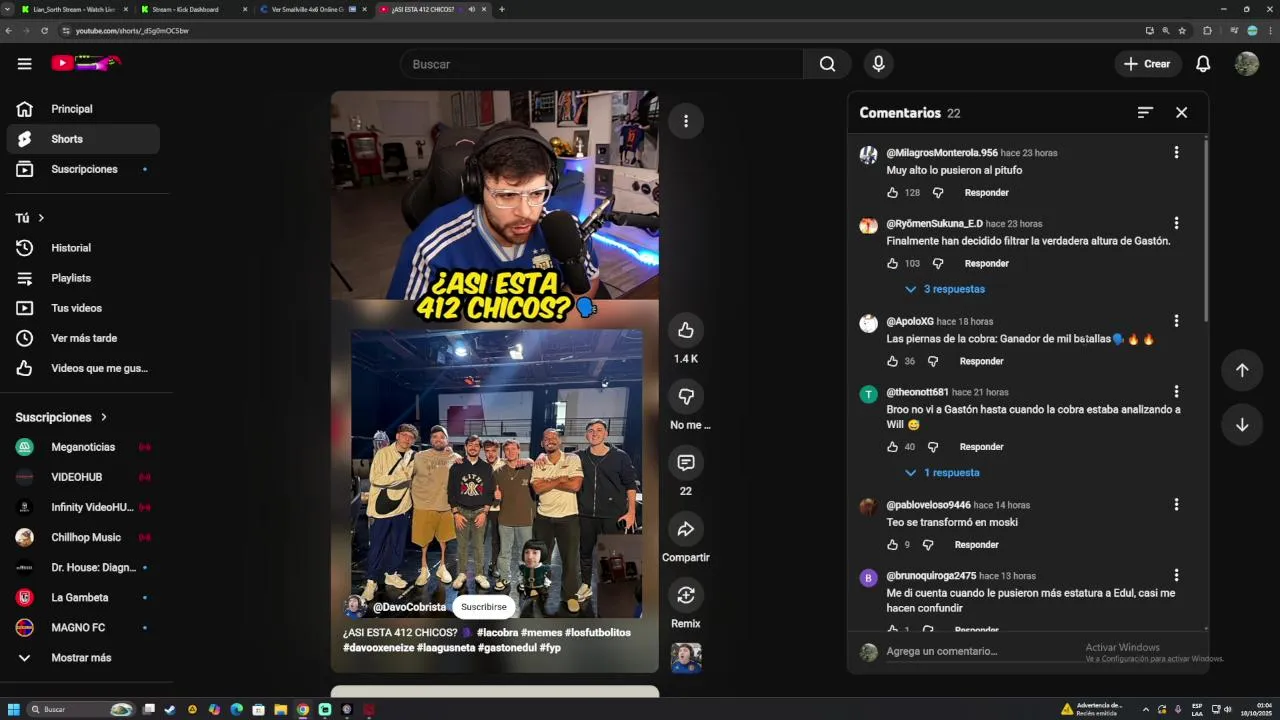Dislike the RyōmenSukuna_E.D comment

click(x=938, y=264)
